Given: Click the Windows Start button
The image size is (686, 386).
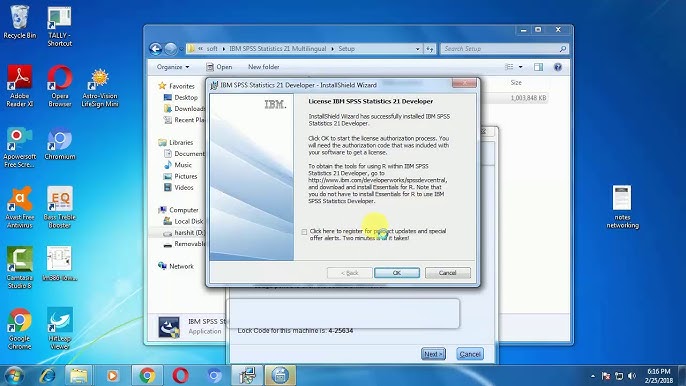Looking at the screenshot, I should [14, 375].
